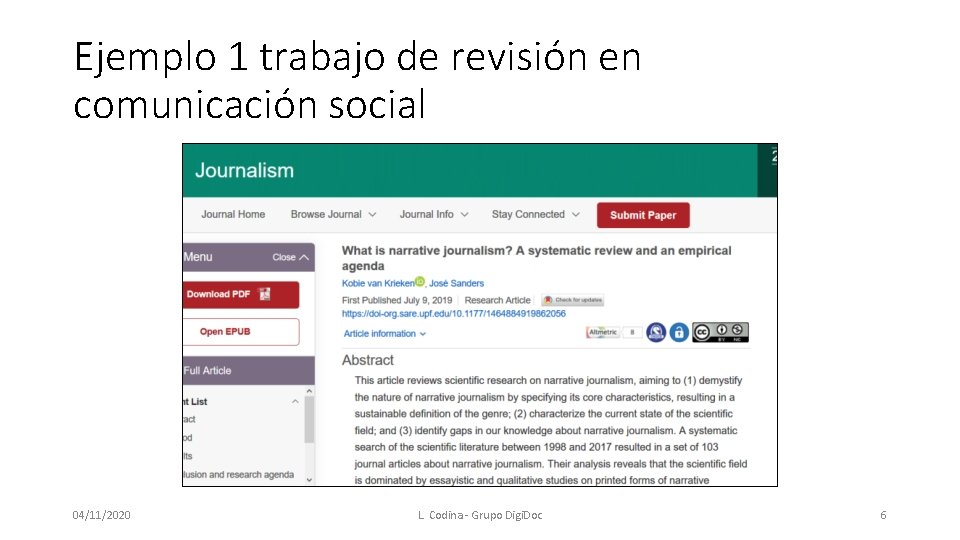Click the round blue reprints icon

point(656,332)
